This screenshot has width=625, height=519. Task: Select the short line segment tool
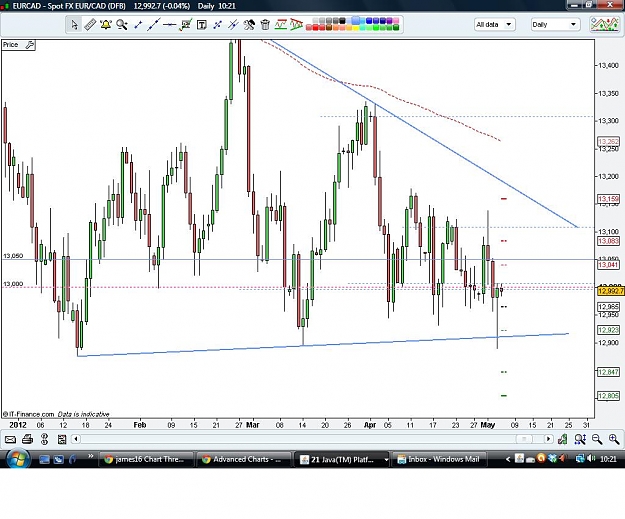point(138,25)
